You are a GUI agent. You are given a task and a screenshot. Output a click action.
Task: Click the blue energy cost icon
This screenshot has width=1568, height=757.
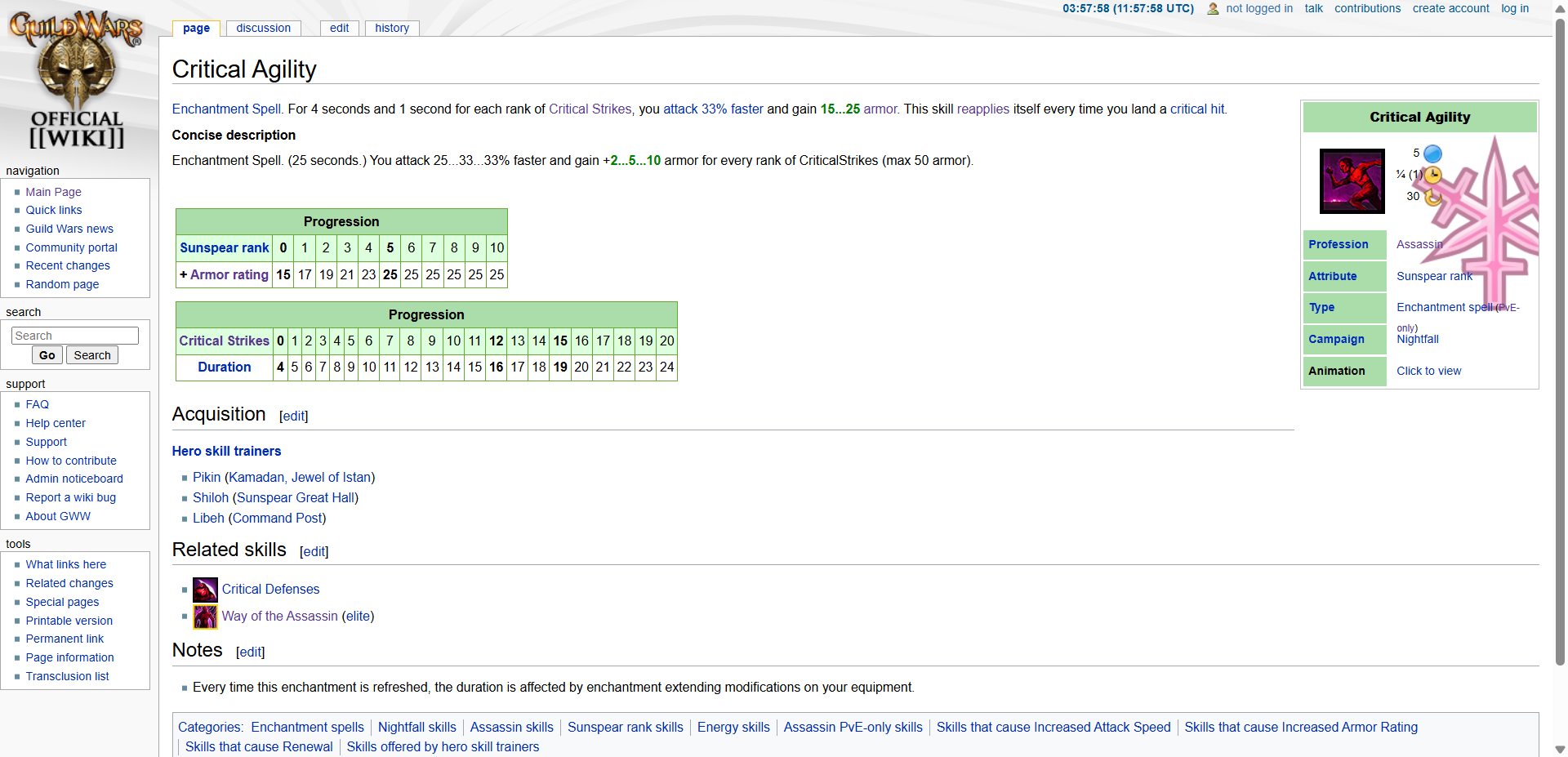(1432, 154)
